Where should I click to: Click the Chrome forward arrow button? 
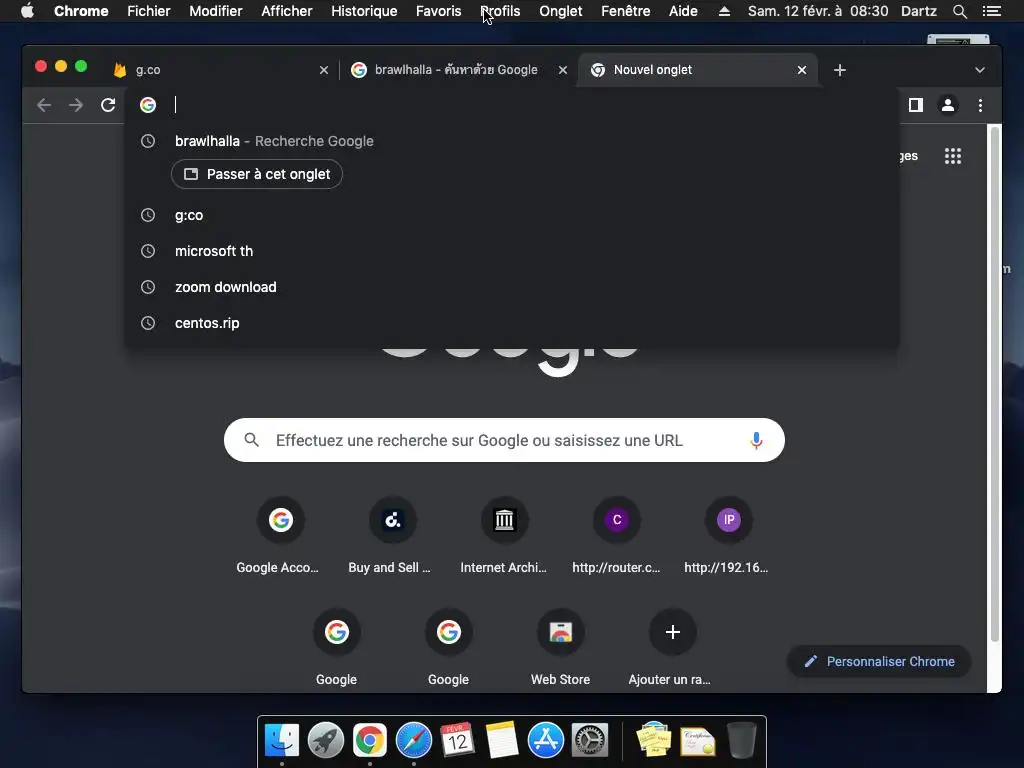click(76, 105)
